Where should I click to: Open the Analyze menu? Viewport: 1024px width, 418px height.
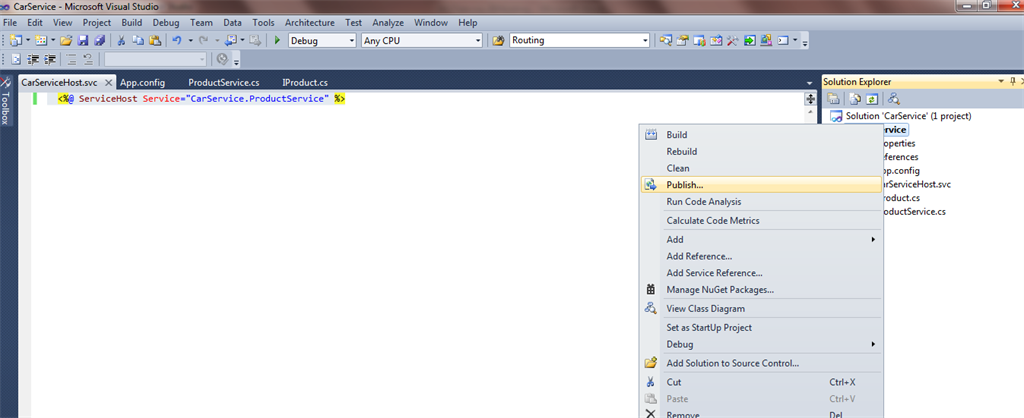(x=388, y=22)
